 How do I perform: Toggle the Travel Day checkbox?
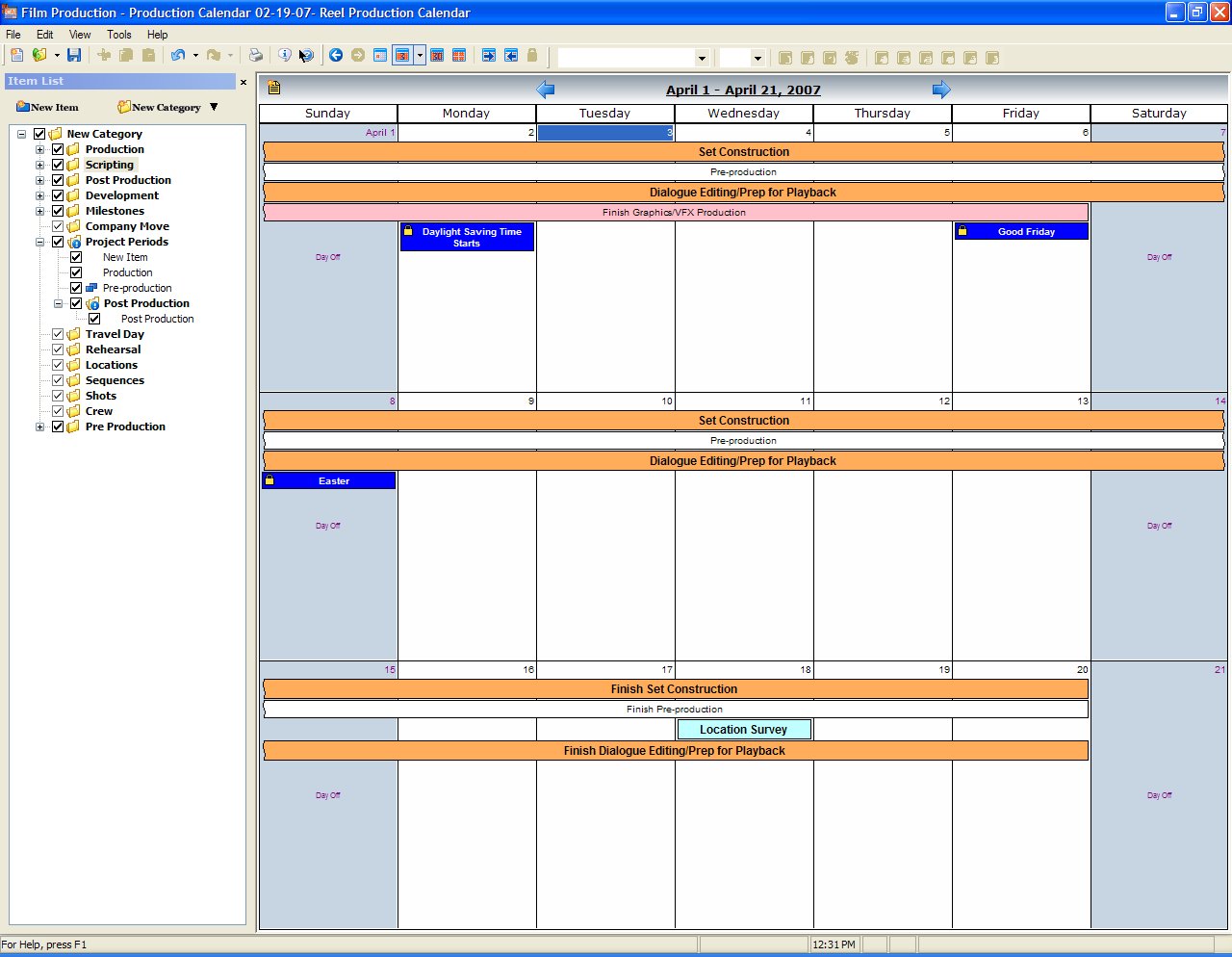pos(58,334)
